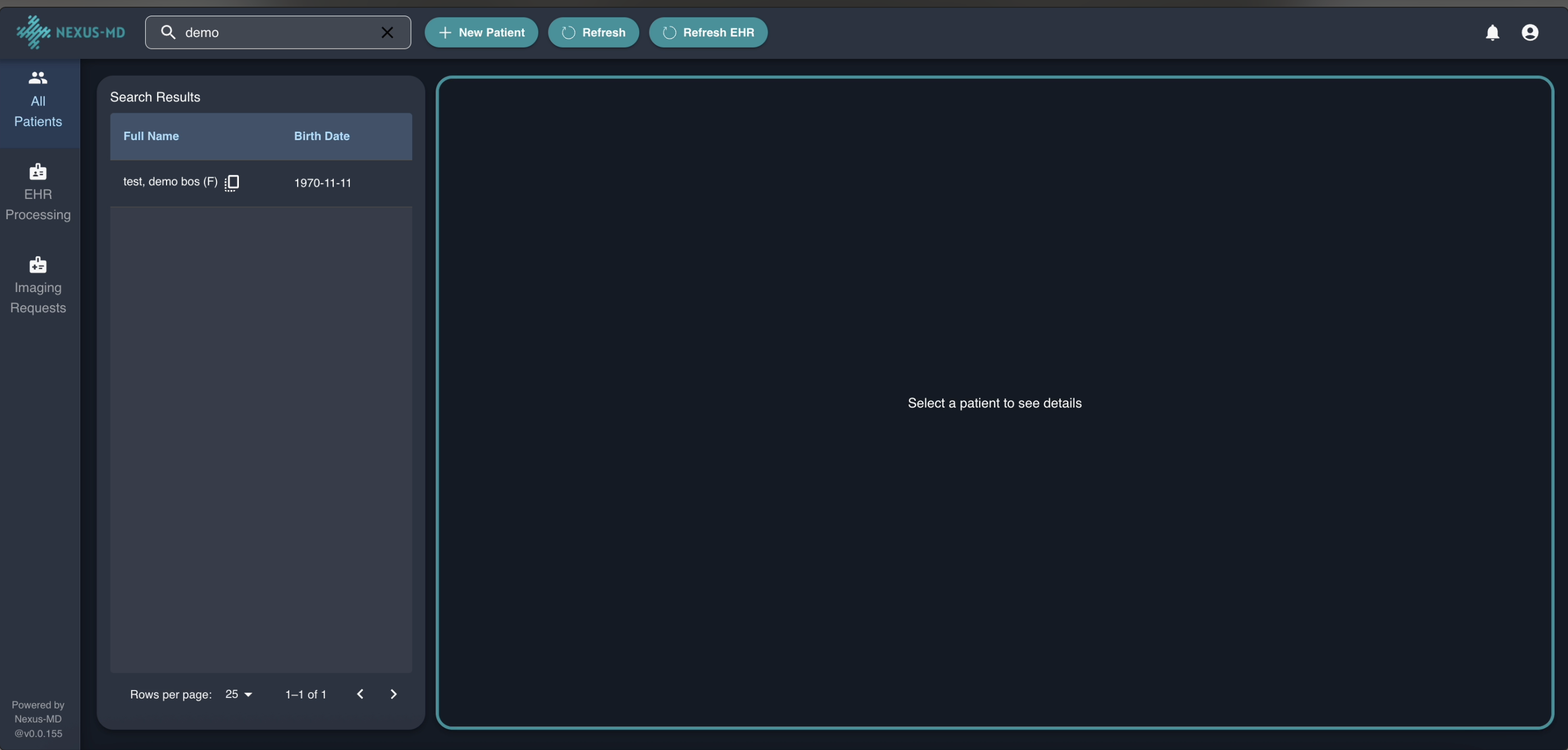This screenshot has height=750, width=1568.
Task: Select the All Patients sidebar icon
Action: [x=38, y=78]
